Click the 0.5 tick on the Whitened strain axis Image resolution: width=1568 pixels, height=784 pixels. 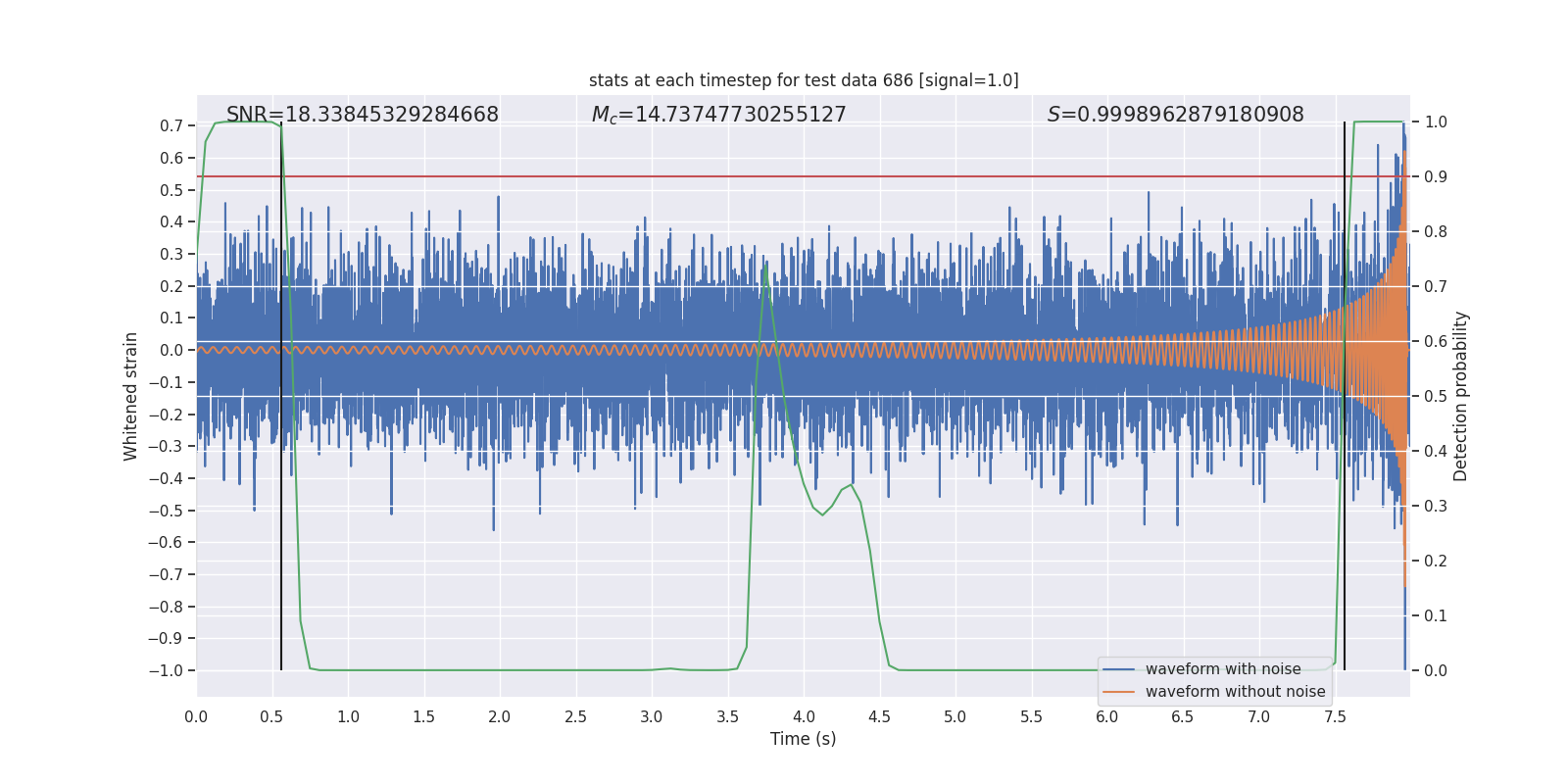pyautogui.click(x=171, y=190)
